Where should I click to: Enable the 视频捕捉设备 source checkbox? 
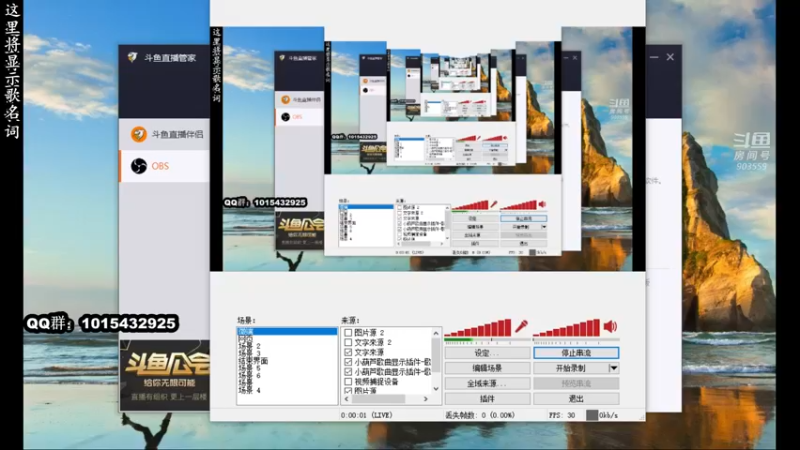348,382
